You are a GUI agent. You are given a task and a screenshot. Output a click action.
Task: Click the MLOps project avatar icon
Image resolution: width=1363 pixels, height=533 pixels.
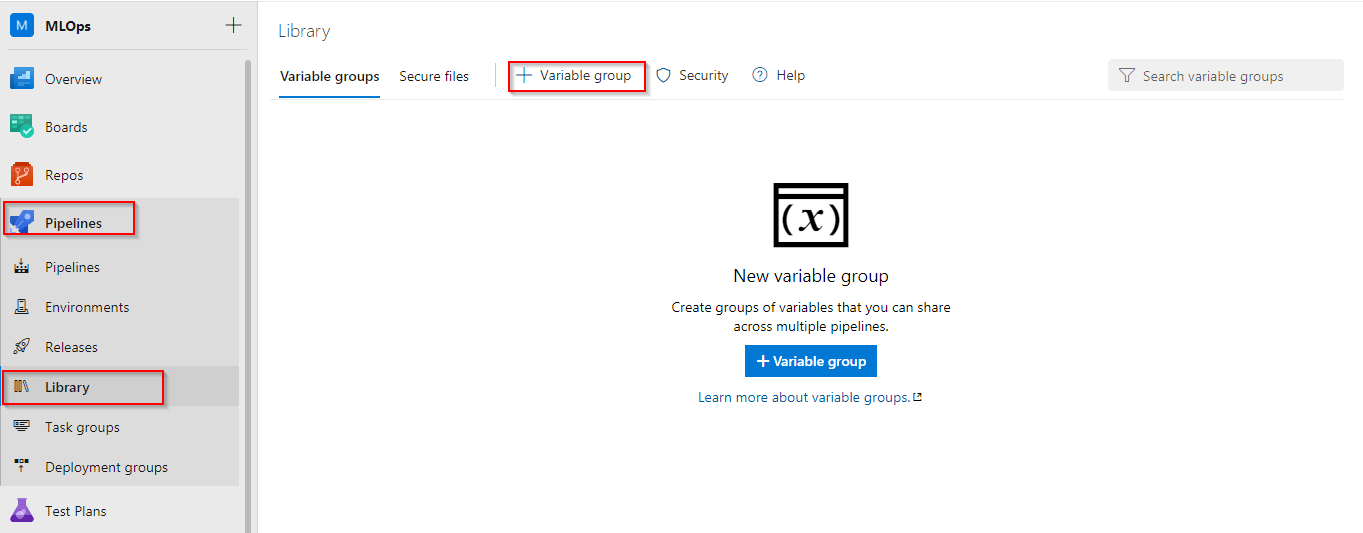pyautogui.click(x=22, y=26)
